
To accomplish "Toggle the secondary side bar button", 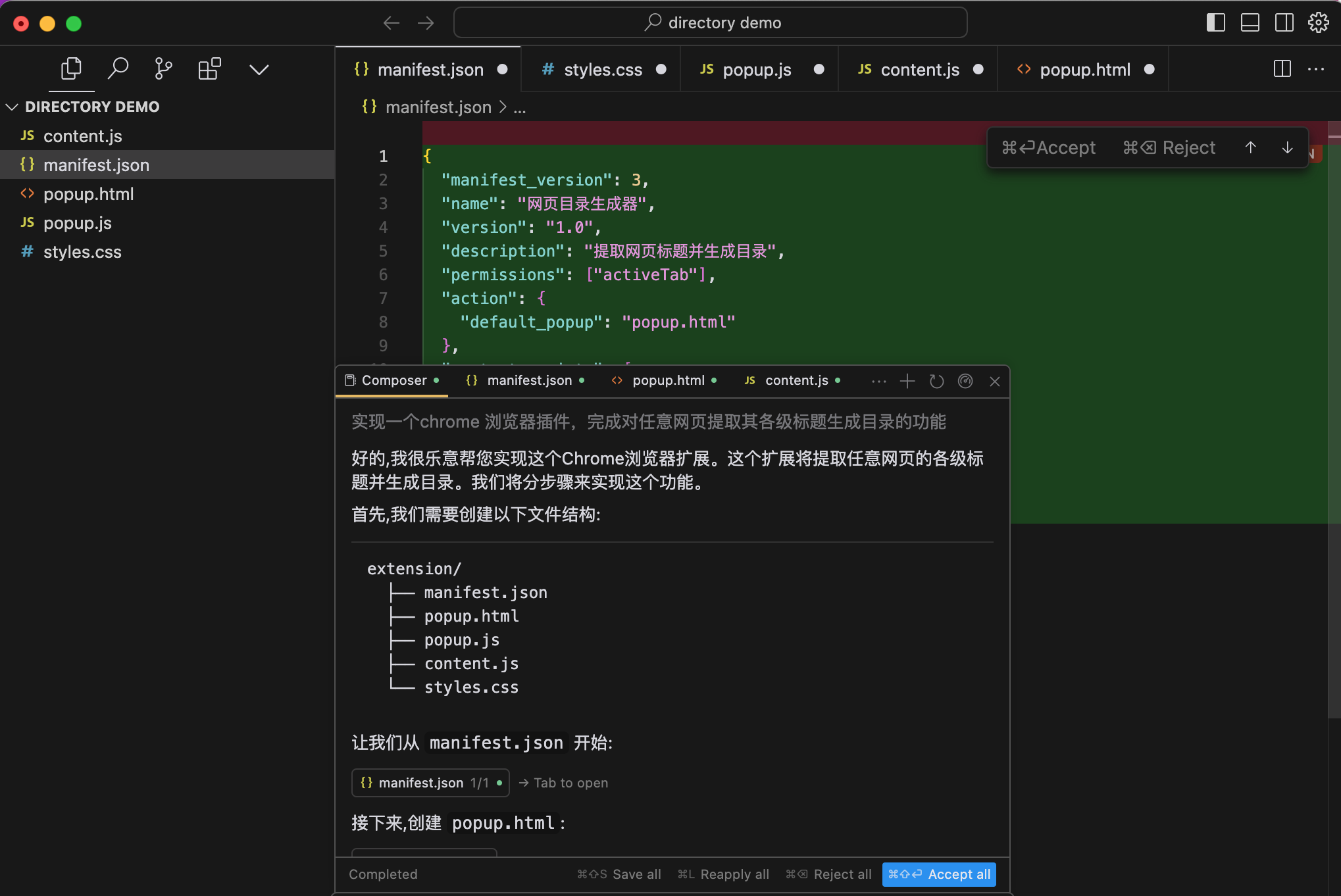I will (x=1284, y=23).
